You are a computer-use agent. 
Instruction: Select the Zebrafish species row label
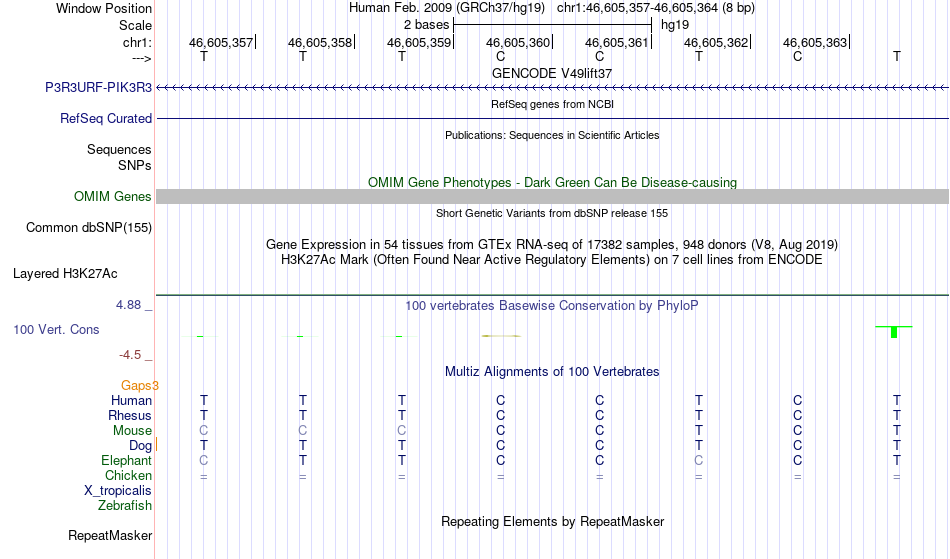125,505
